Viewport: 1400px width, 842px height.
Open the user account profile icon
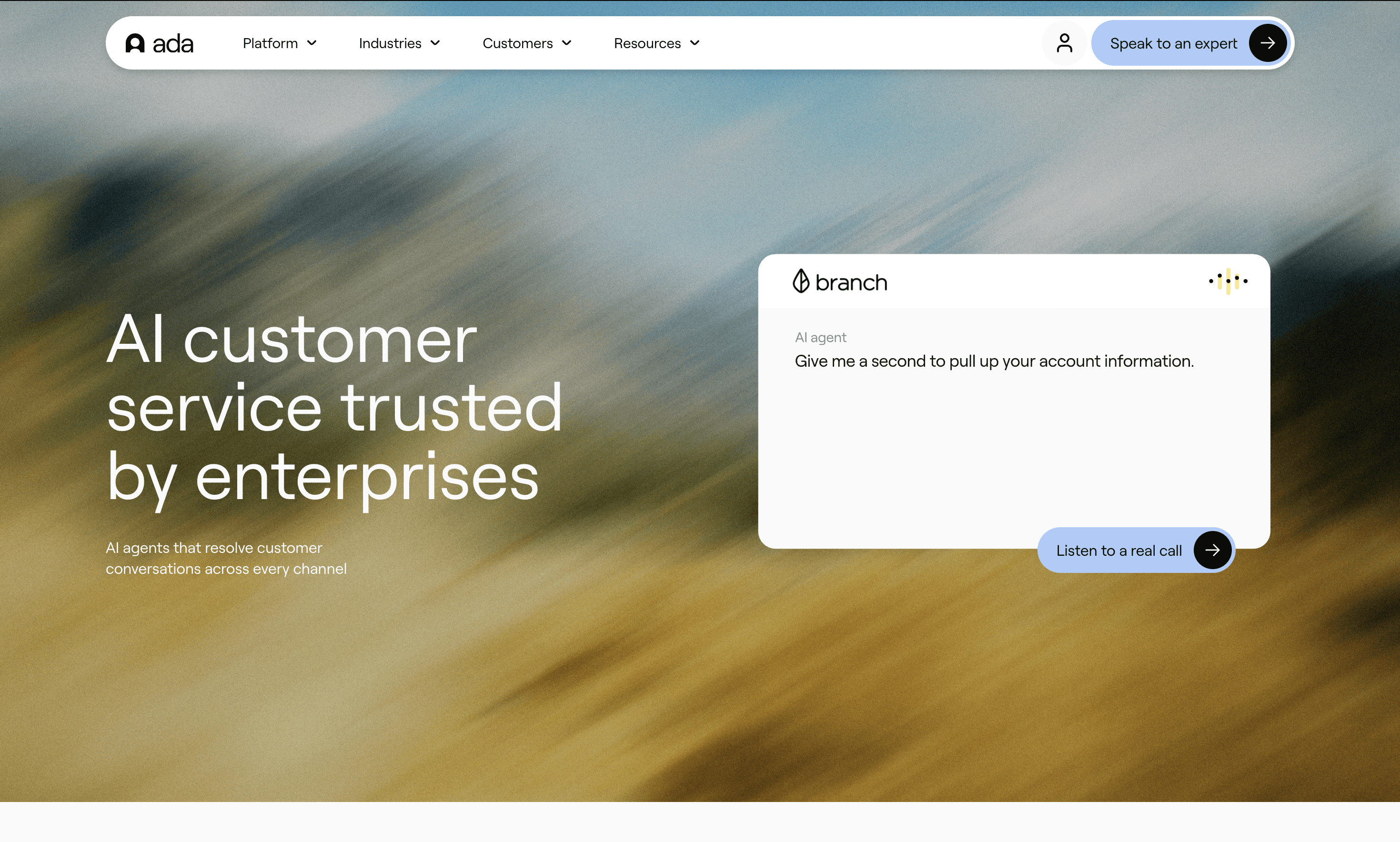click(x=1064, y=43)
